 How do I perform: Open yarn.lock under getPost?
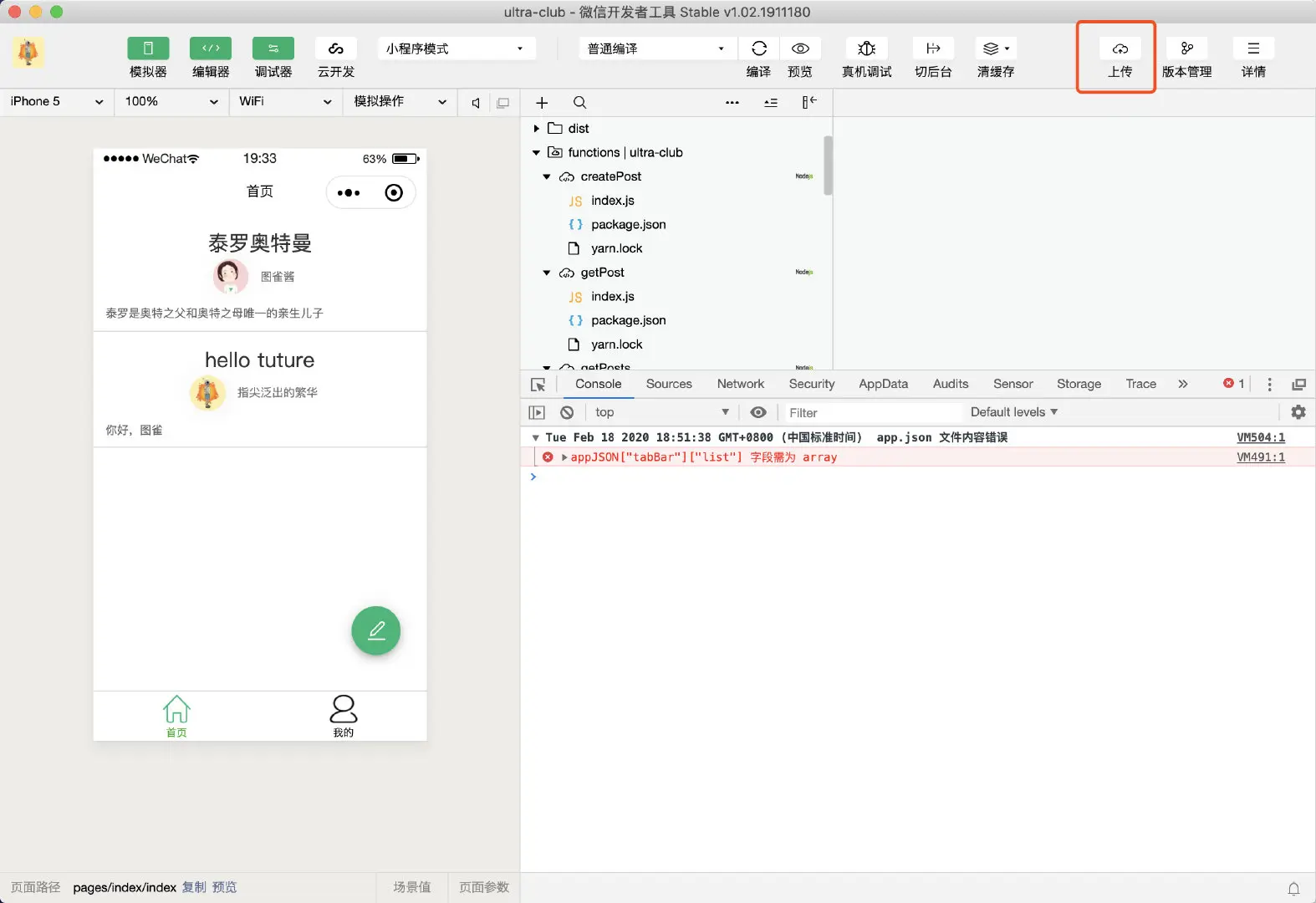coord(617,344)
